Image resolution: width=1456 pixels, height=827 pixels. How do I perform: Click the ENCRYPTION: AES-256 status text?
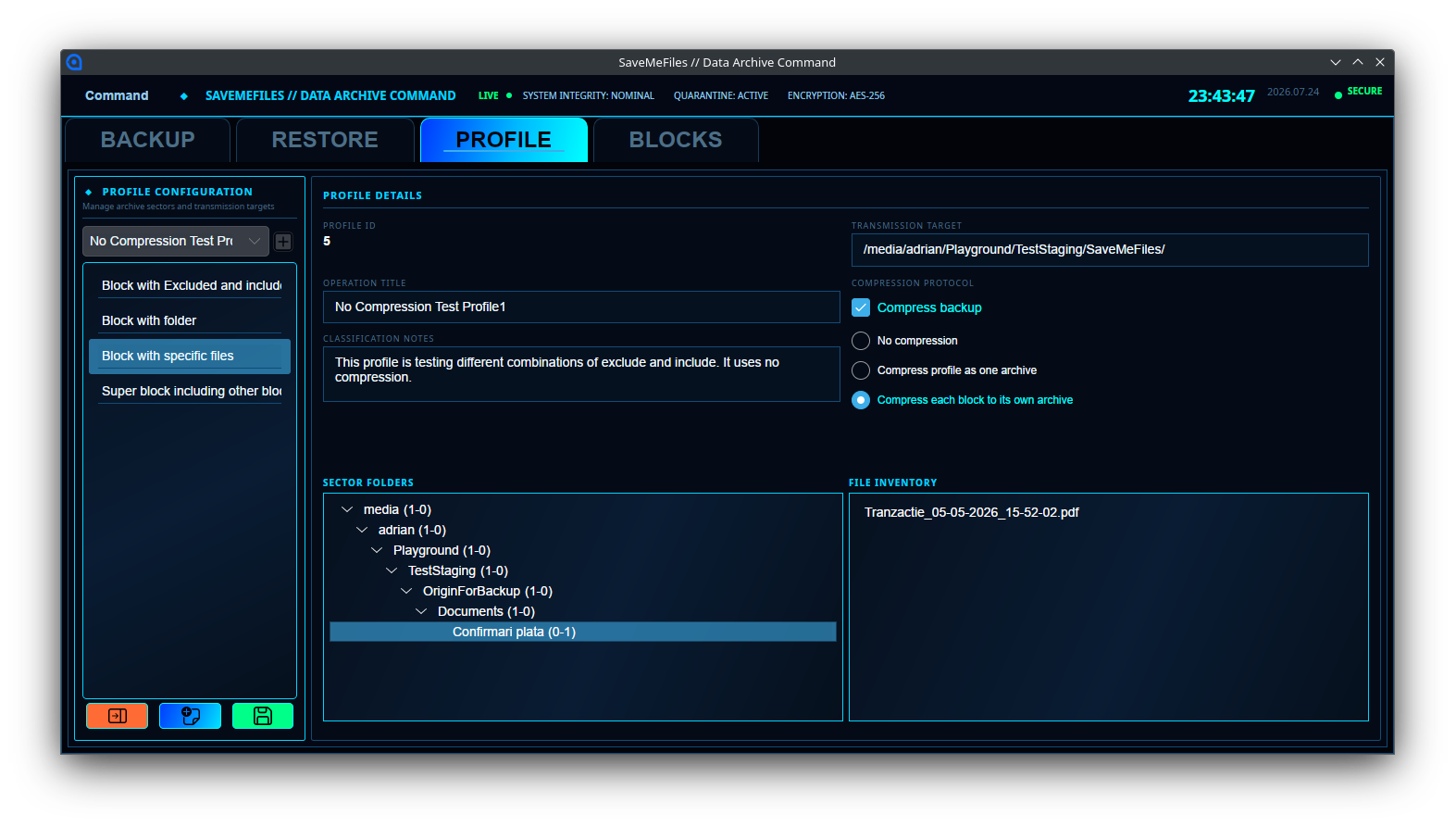click(x=836, y=95)
